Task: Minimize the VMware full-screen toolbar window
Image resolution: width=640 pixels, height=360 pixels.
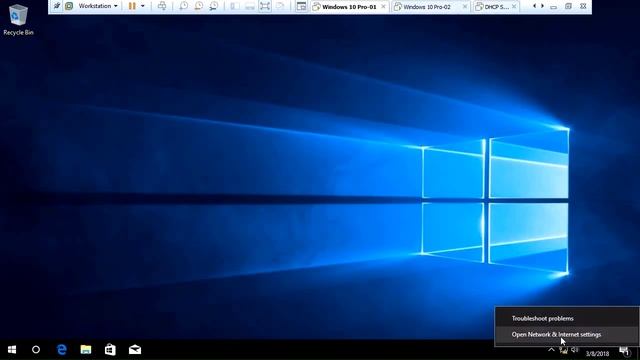Action: (x=553, y=7)
